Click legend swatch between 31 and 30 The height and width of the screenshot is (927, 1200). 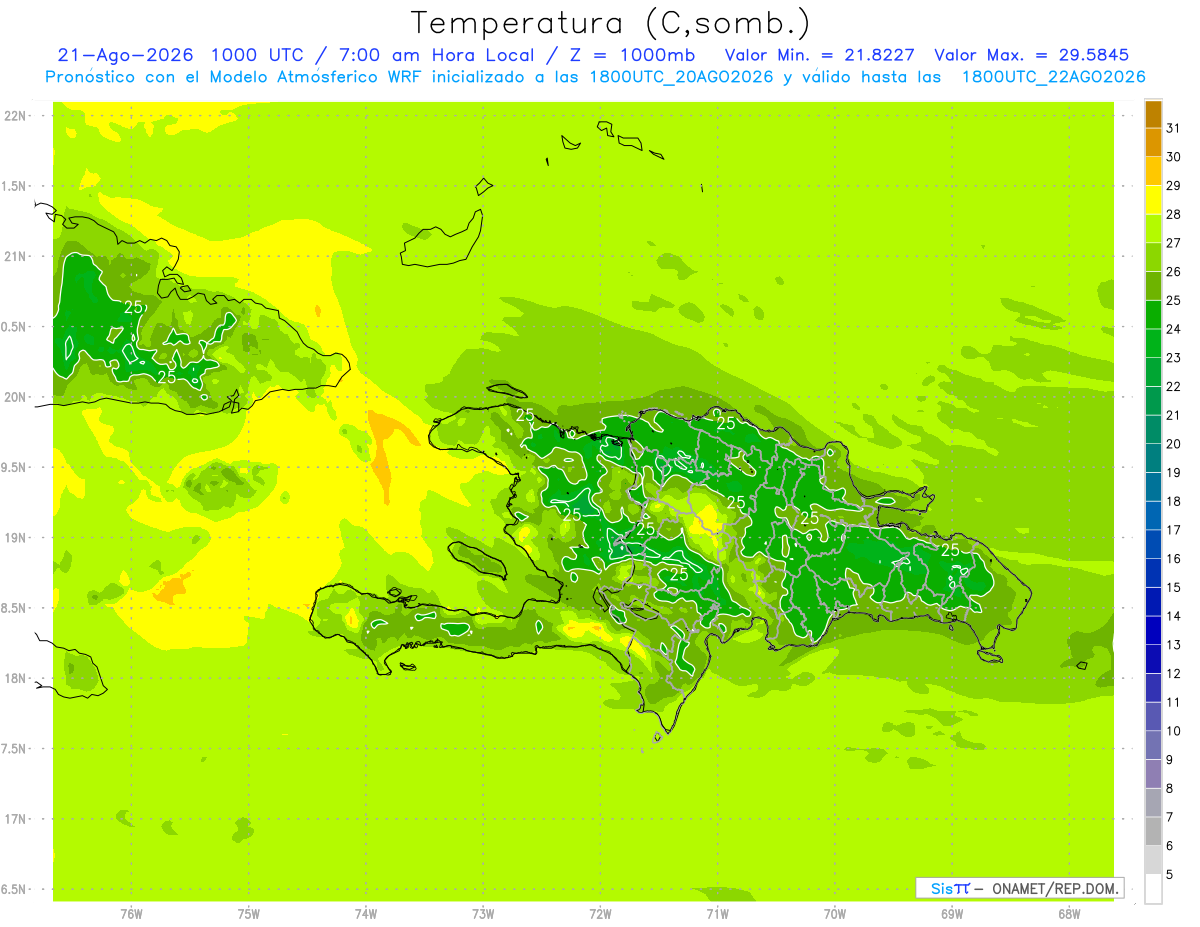[x=1153, y=142]
